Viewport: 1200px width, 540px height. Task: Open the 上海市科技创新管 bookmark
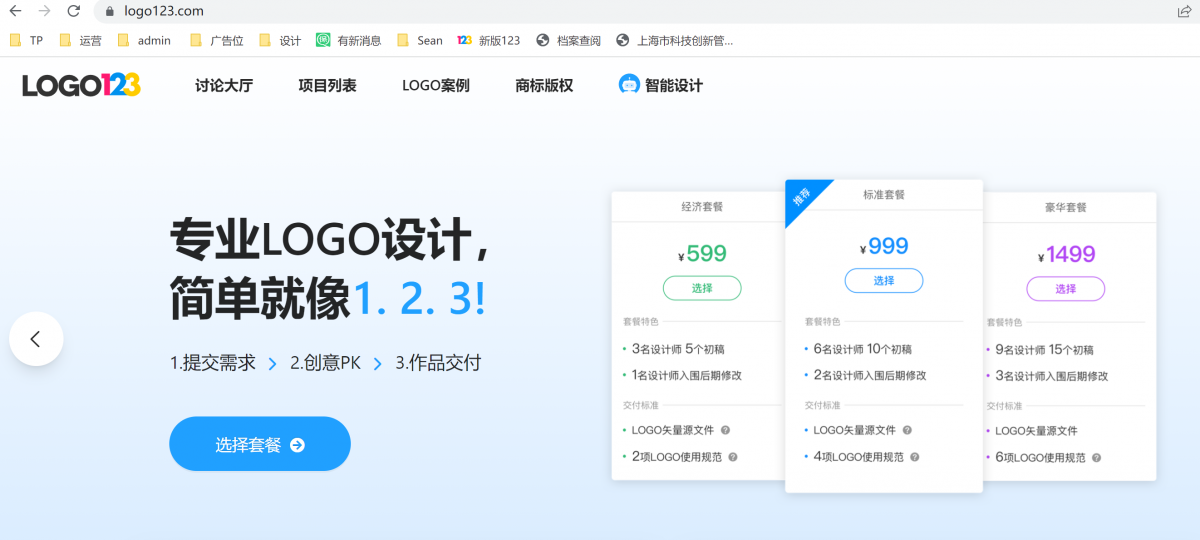pyautogui.click(x=675, y=40)
